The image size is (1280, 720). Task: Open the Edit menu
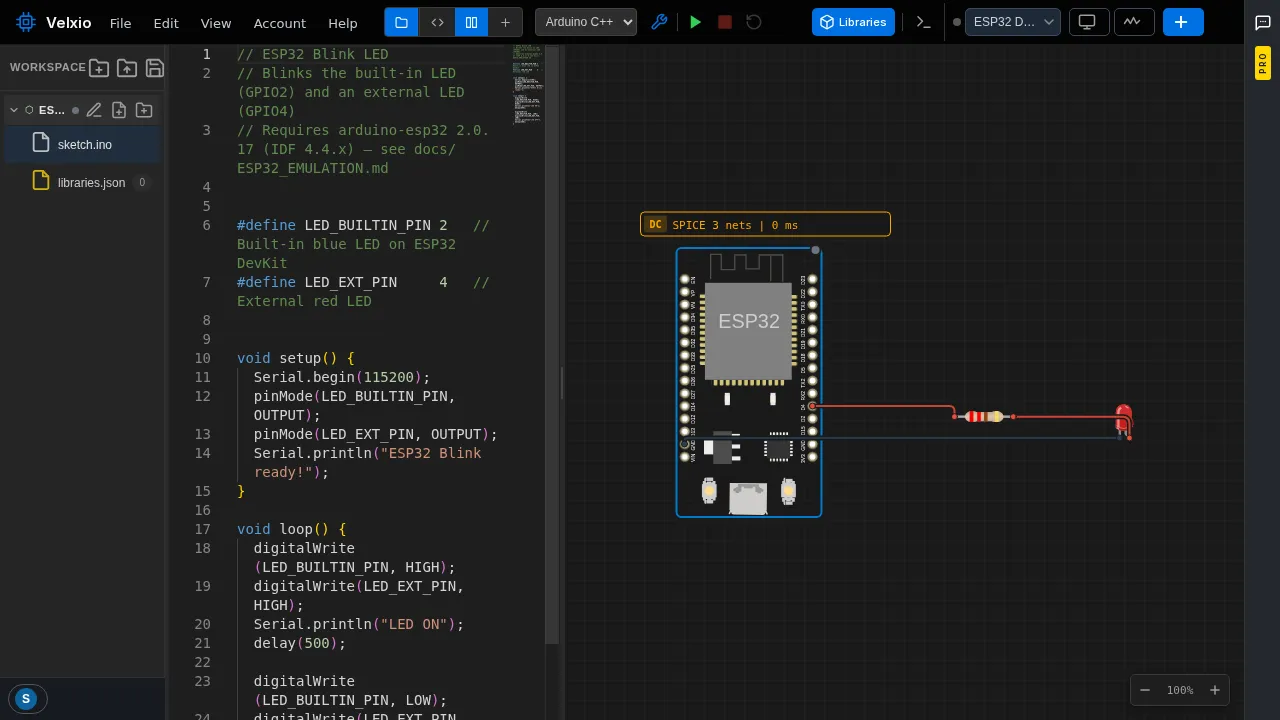(x=166, y=23)
